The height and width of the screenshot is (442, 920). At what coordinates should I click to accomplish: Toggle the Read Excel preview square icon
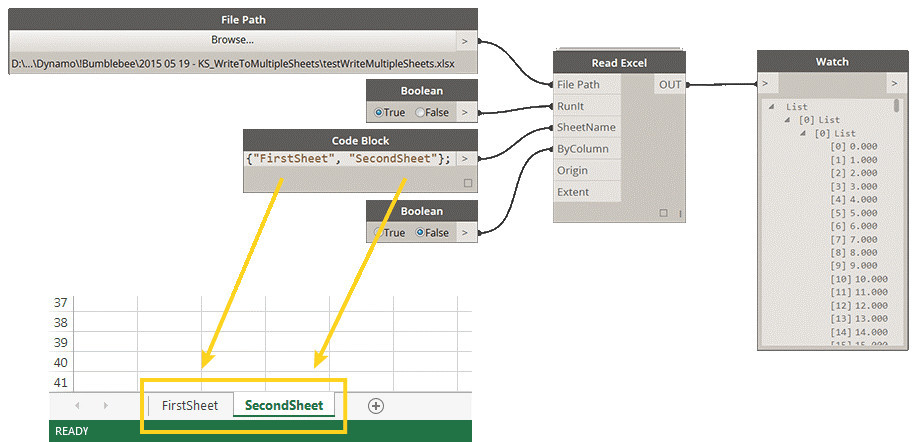[x=663, y=213]
